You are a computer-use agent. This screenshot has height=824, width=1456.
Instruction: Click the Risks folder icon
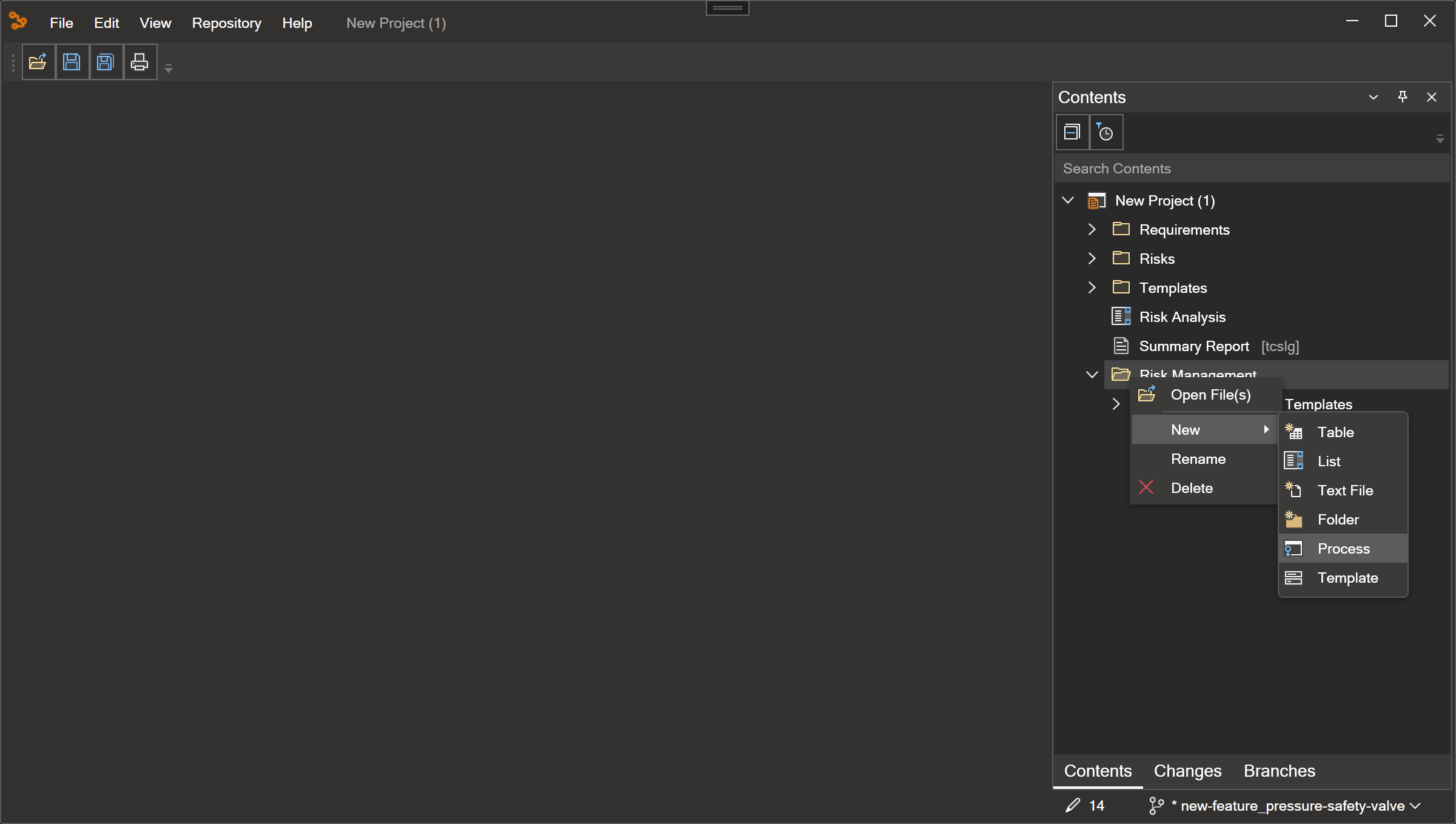point(1121,258)
